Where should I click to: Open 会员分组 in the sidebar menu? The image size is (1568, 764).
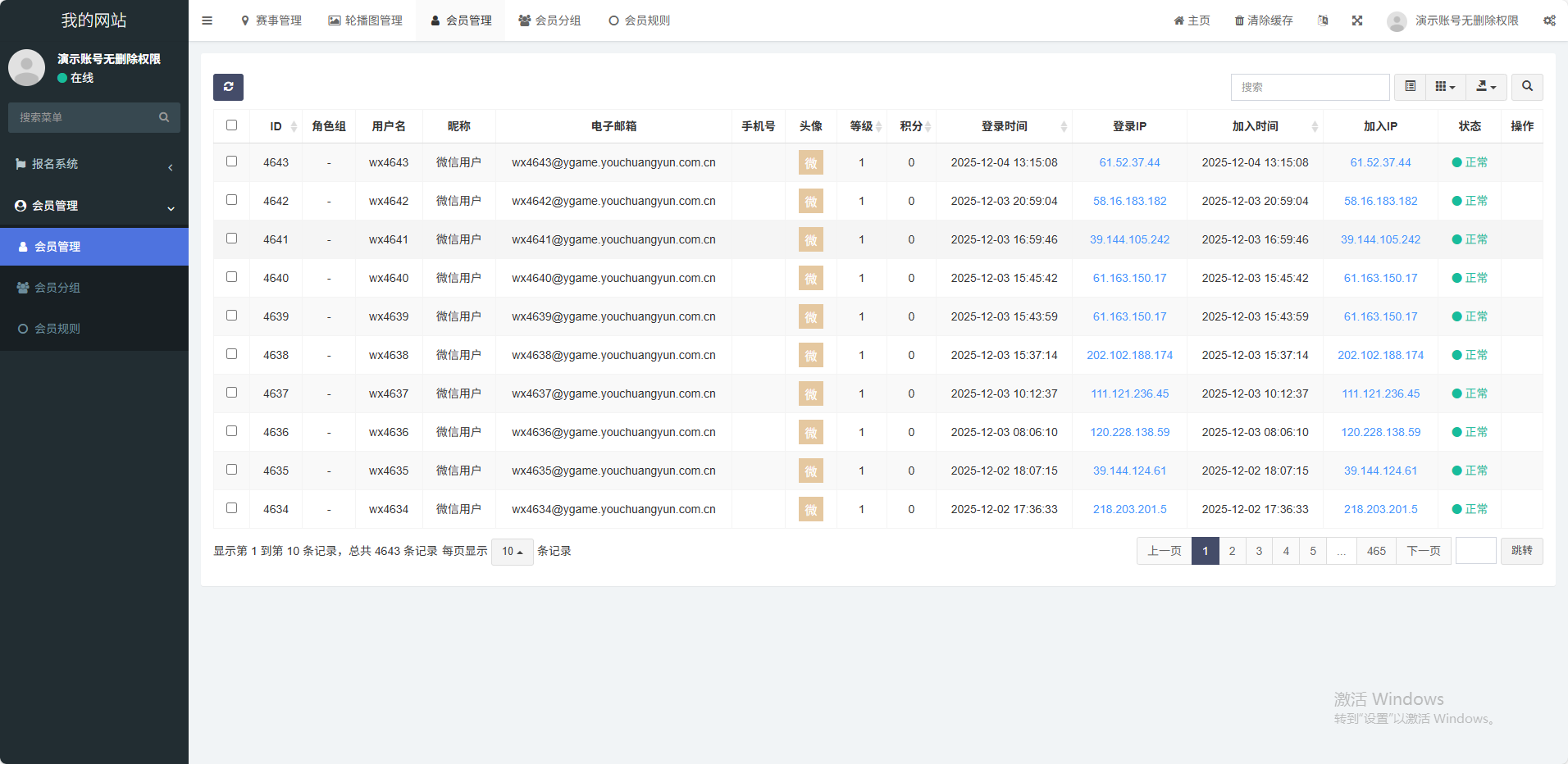pyautogui.click(x=57, y=288)
